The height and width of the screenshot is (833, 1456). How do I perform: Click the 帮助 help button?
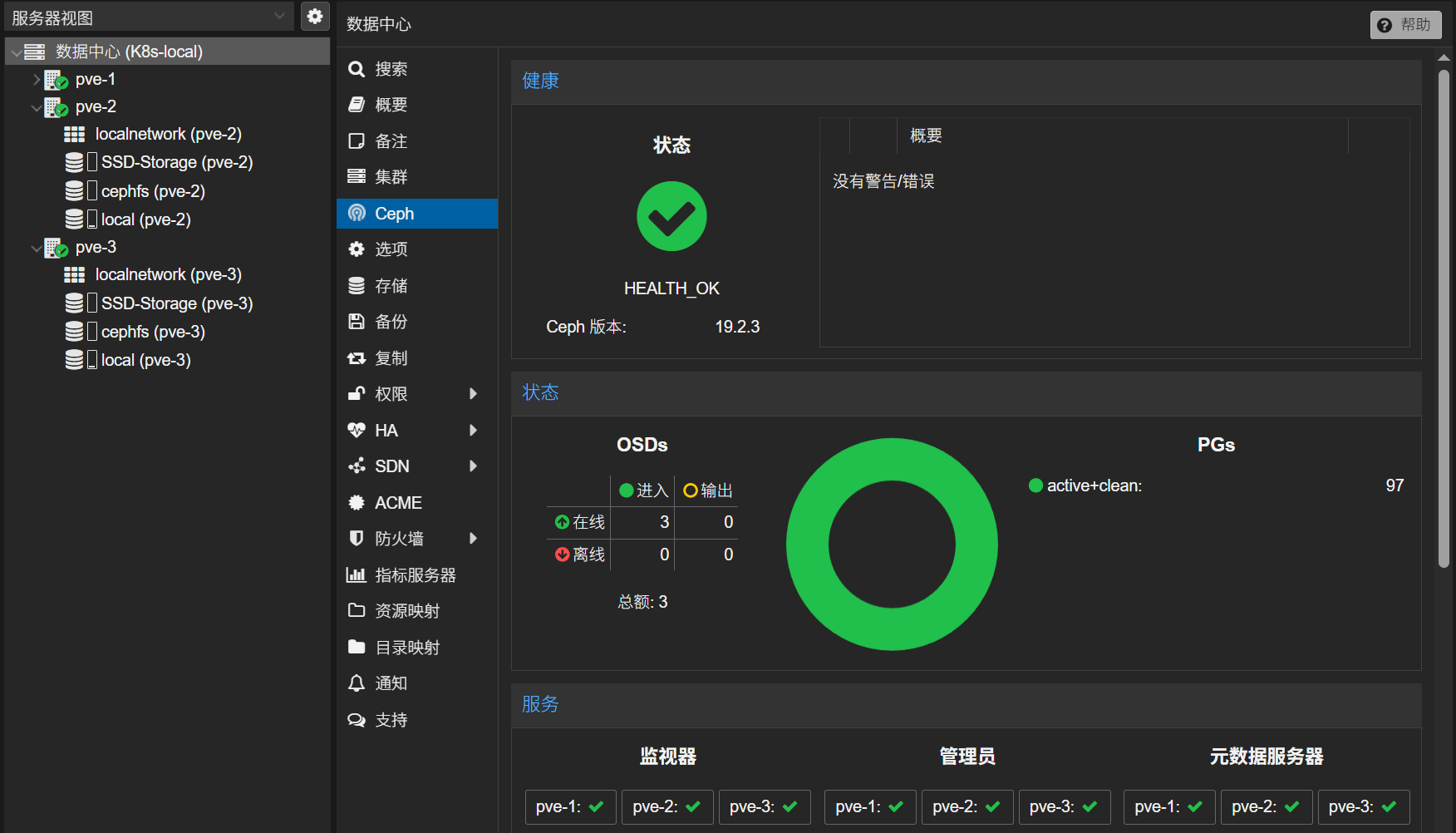(x=1405, y=24)
